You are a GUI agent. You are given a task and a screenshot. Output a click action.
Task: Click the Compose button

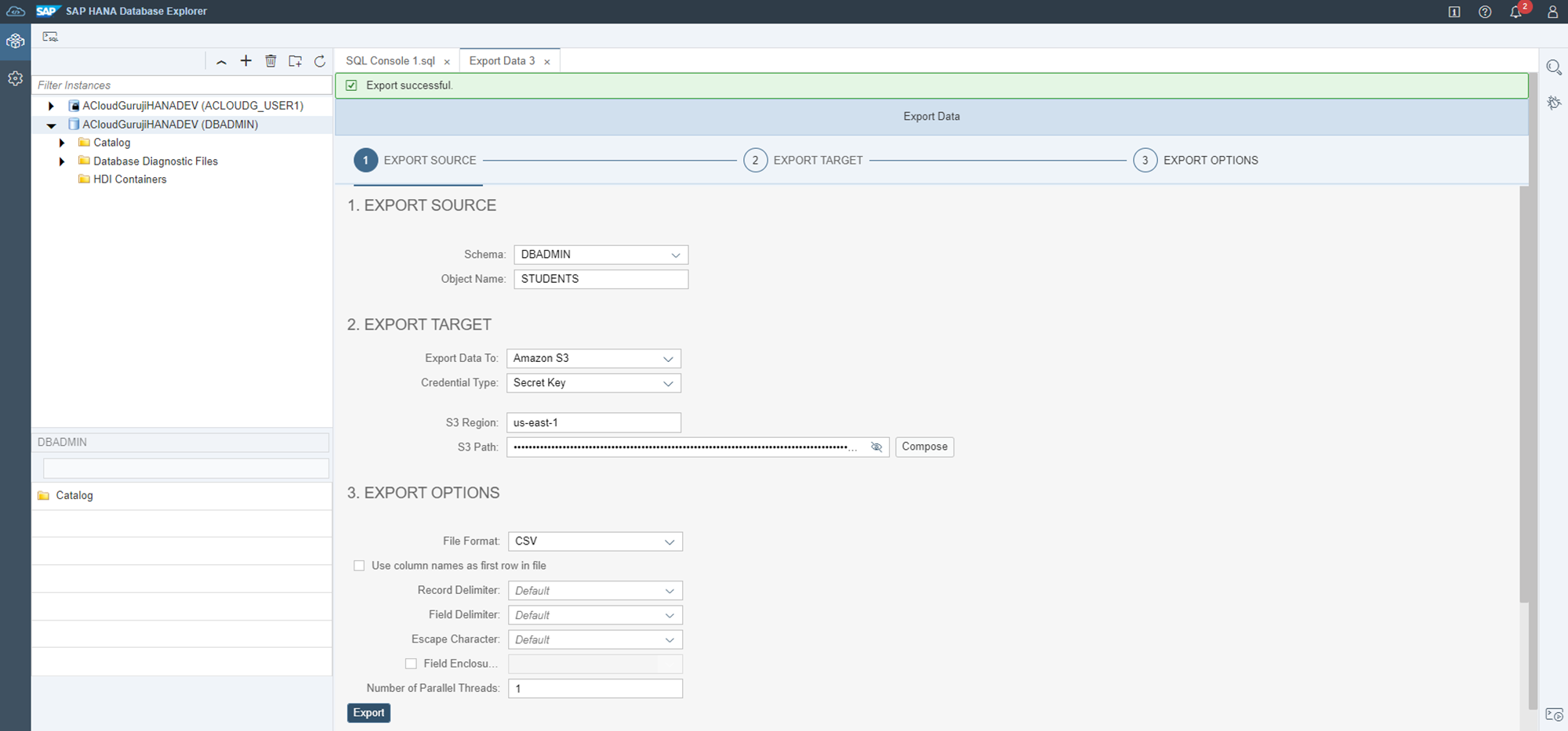[924, 447]
